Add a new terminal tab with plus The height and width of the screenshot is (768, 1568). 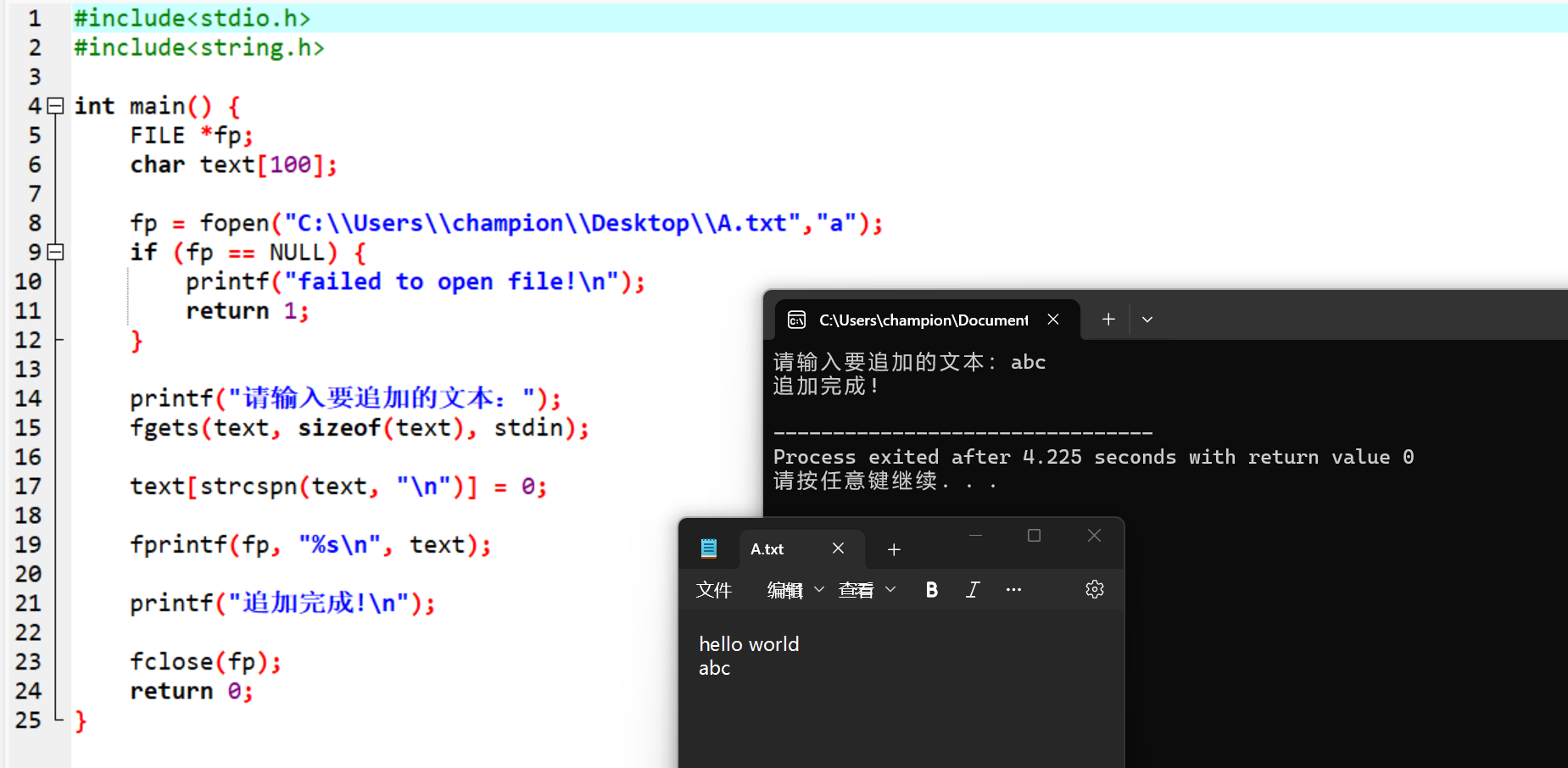coord(1108,319)
